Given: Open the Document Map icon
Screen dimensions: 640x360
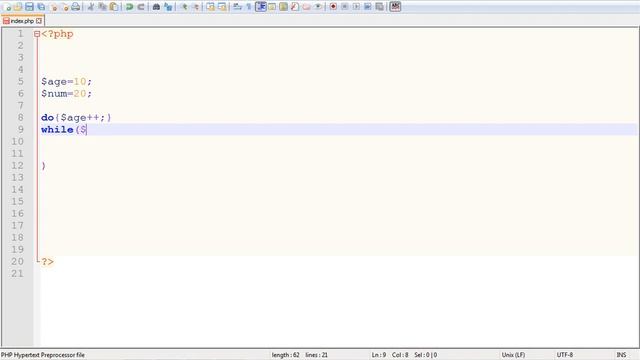Looking at the screenshot, I should tap(283, 7).
